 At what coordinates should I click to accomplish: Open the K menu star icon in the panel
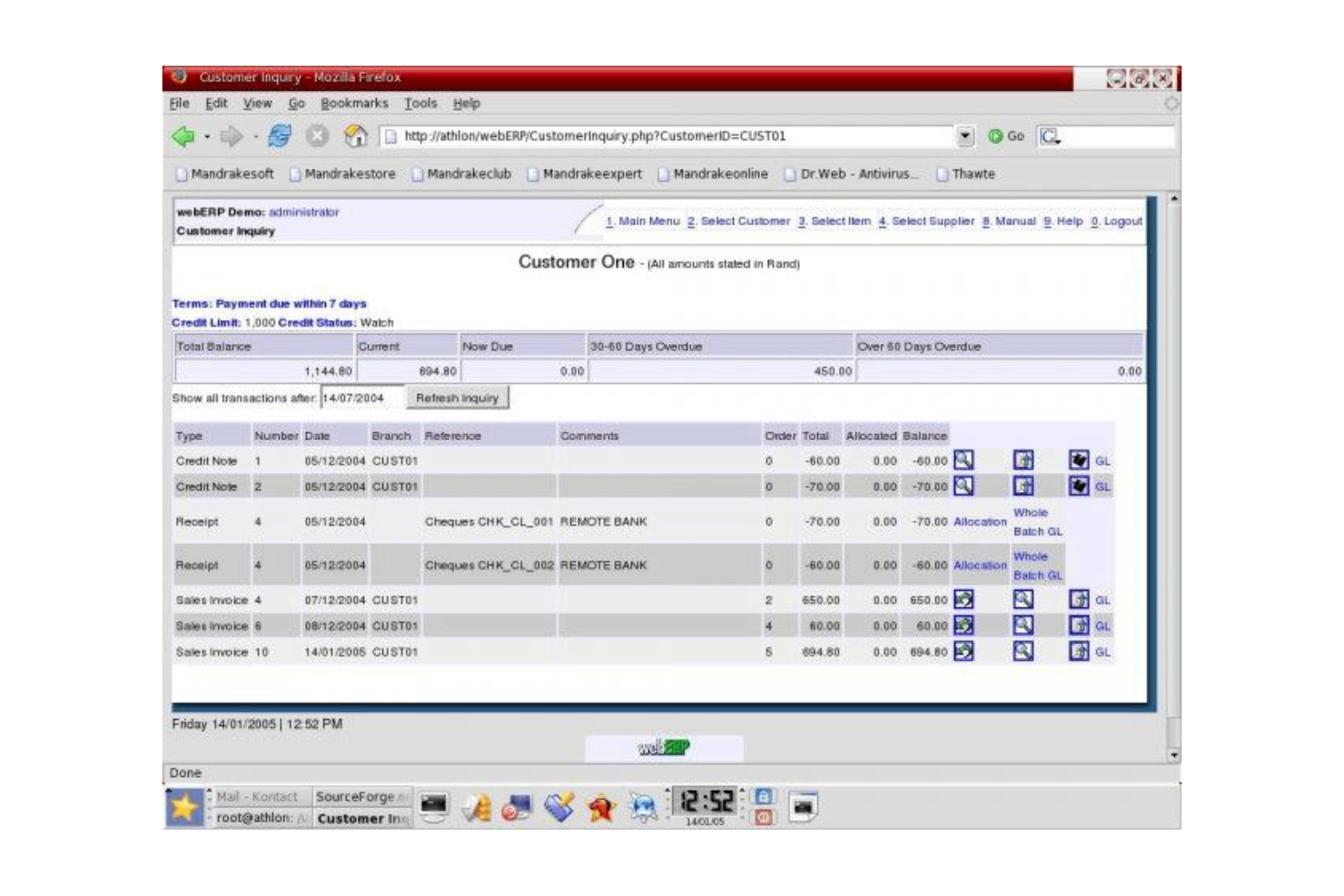point(183,806)
